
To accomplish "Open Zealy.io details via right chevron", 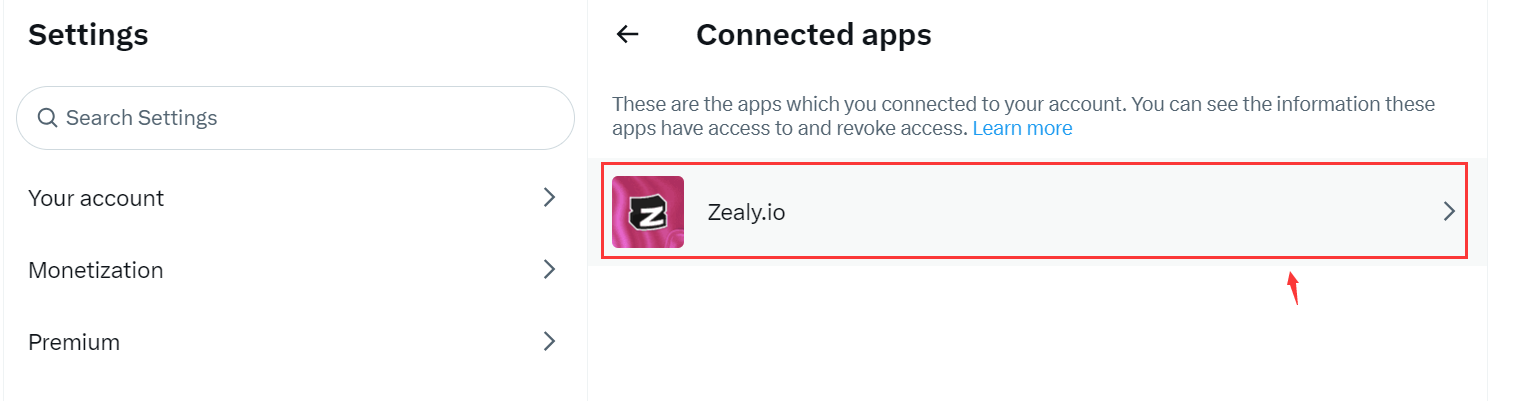I will 1449,212.
